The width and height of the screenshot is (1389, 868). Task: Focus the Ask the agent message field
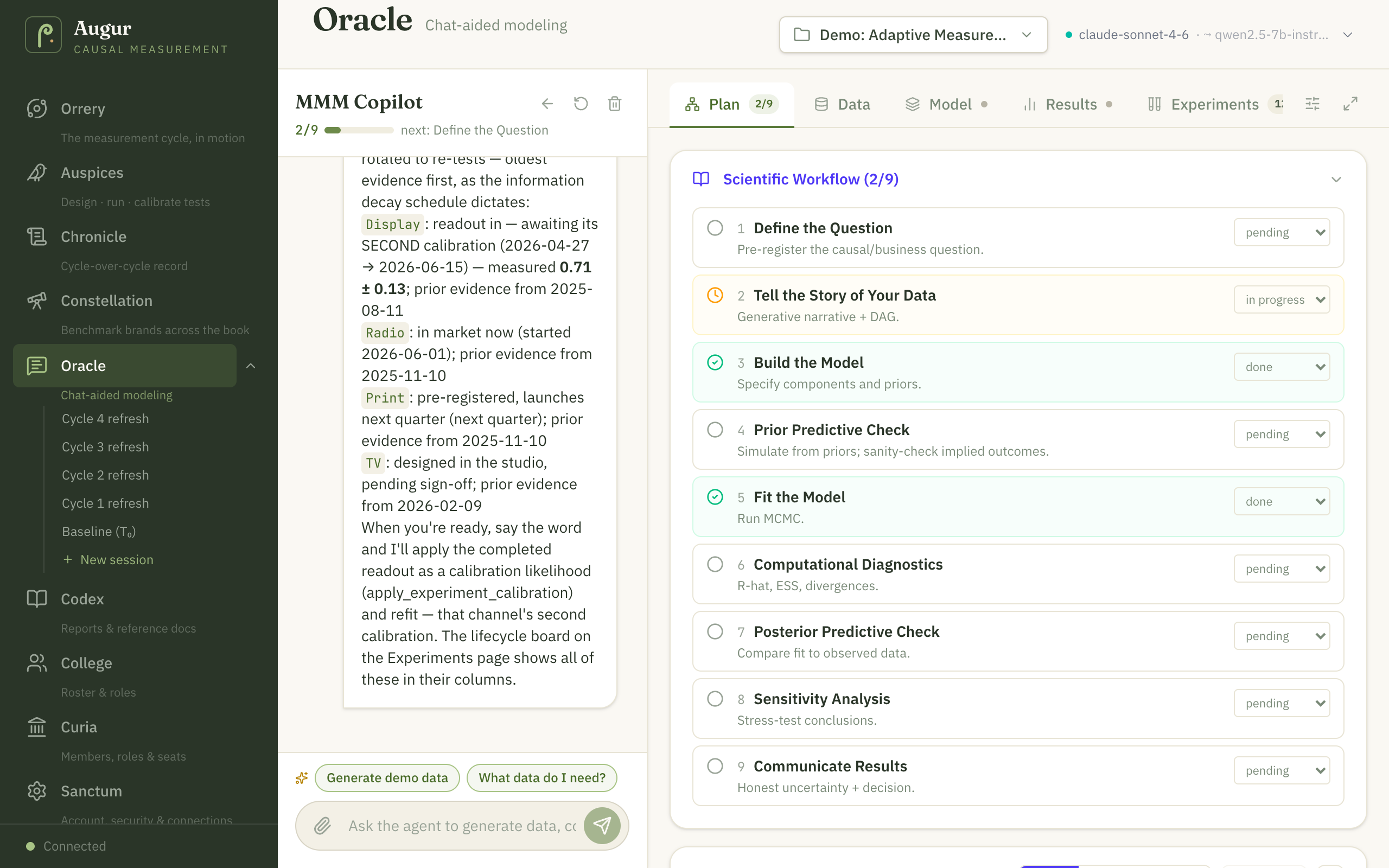click(x=462, y=826)
